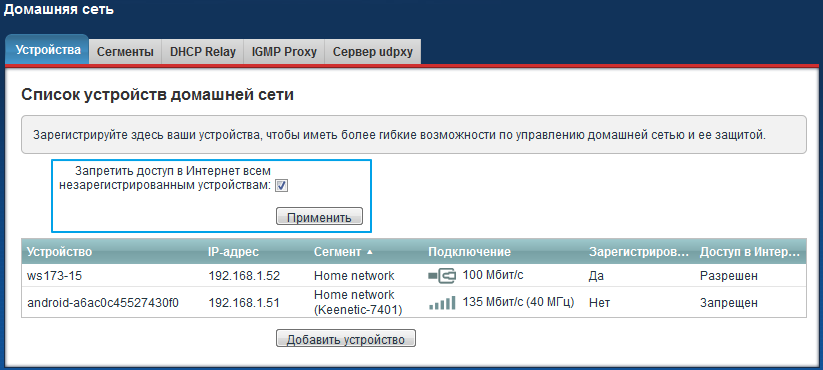The image size is (823, 370).
Task: Go to the Сервер udpxy tab
Action: tap(373, 52)
